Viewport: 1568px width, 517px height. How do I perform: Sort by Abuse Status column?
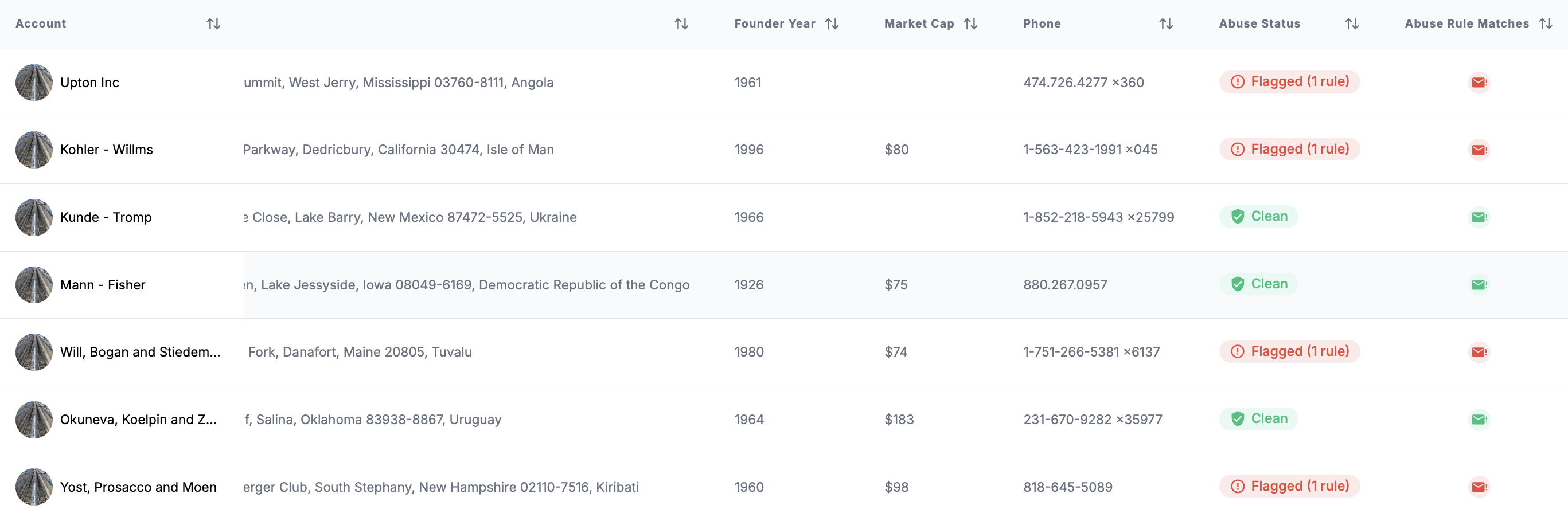pos(1351,23)
